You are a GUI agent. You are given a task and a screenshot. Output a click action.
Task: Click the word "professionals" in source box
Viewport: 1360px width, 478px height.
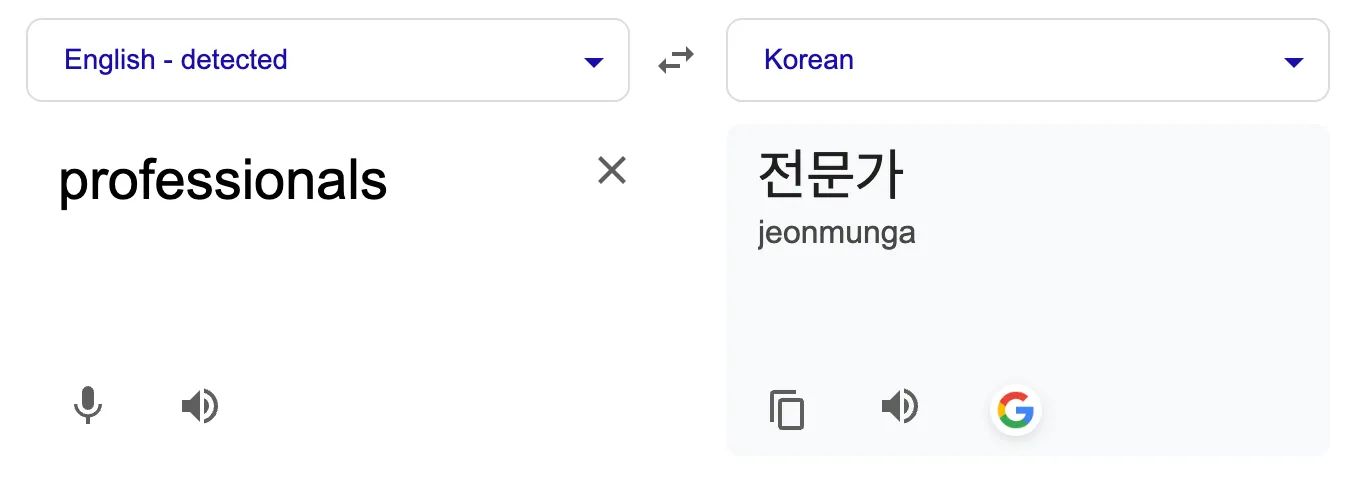pyautogui.click(x=223, y=181)
